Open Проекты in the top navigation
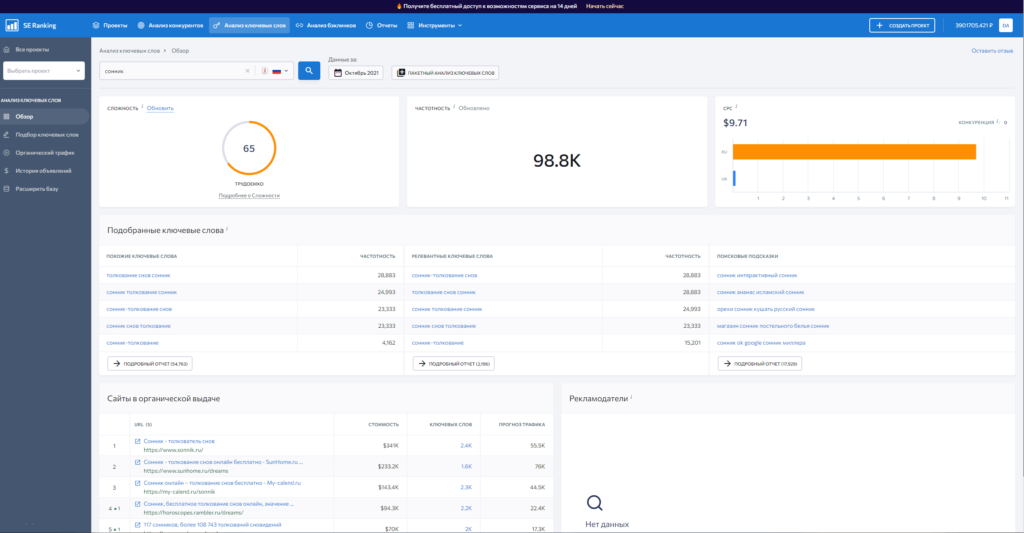 pyautogui.click(x=110, y=25)
